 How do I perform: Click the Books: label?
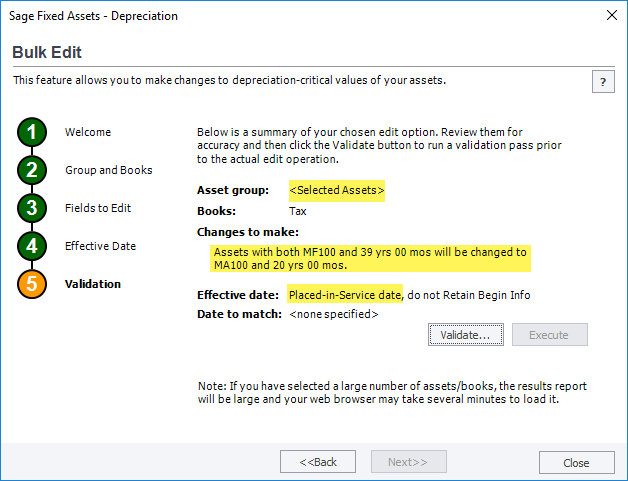tap(216, 211)
